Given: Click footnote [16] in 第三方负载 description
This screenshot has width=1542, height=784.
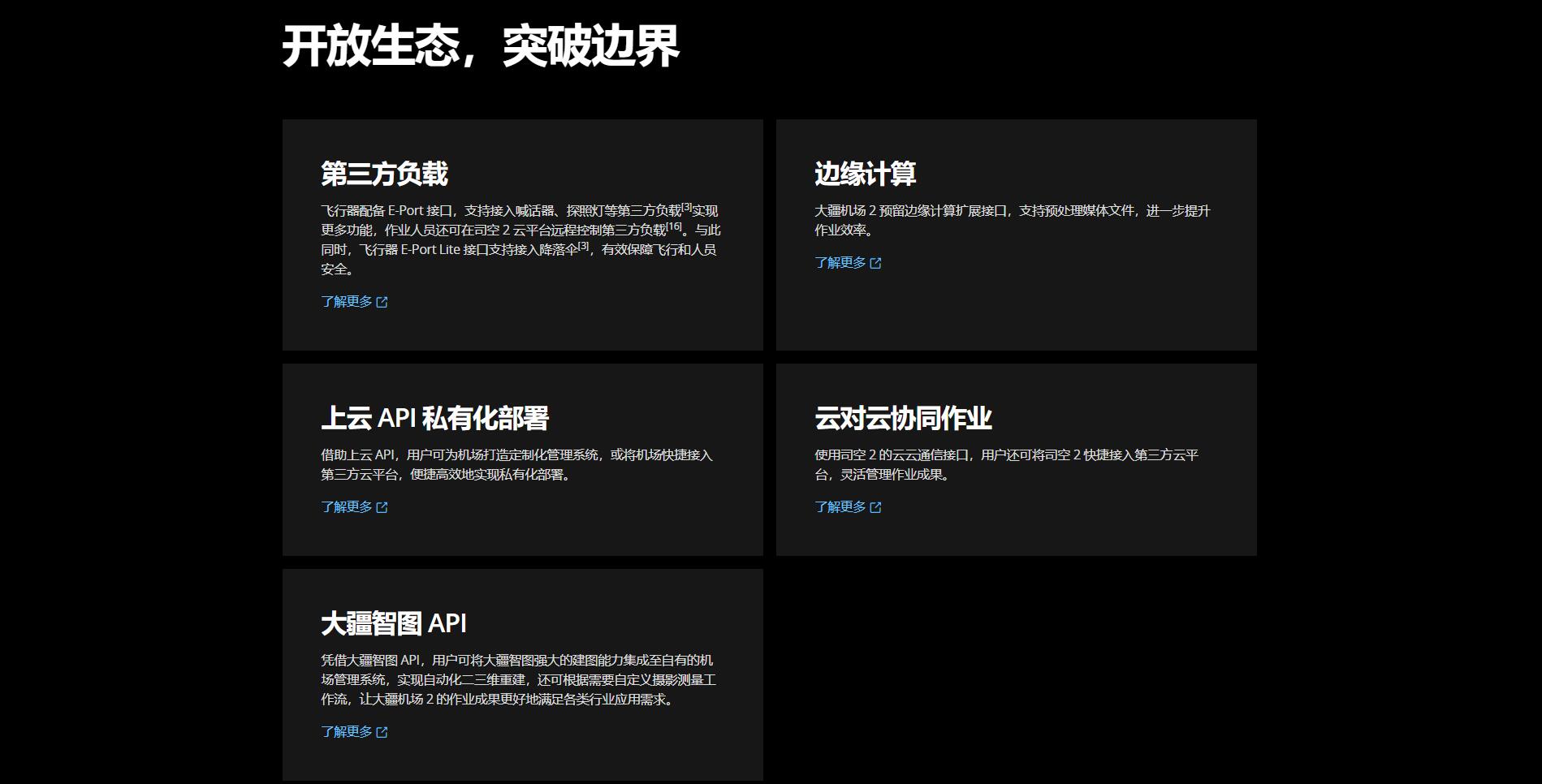Looking at the screenshot, I should point(675,226).
